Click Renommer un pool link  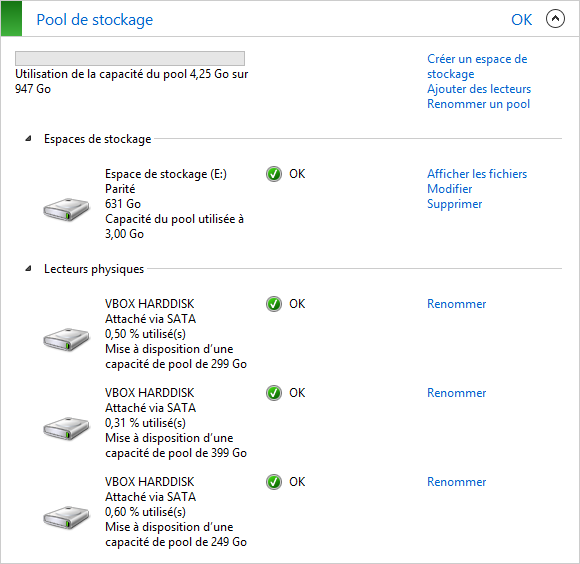click(x=478, y=104)
